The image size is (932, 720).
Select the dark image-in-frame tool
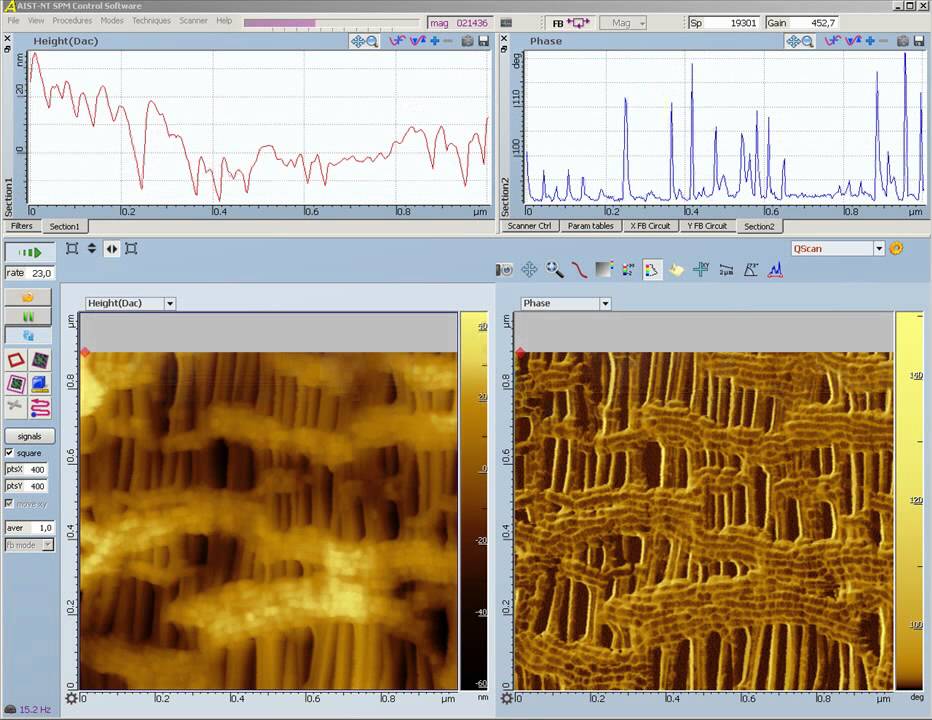point(40,360)
